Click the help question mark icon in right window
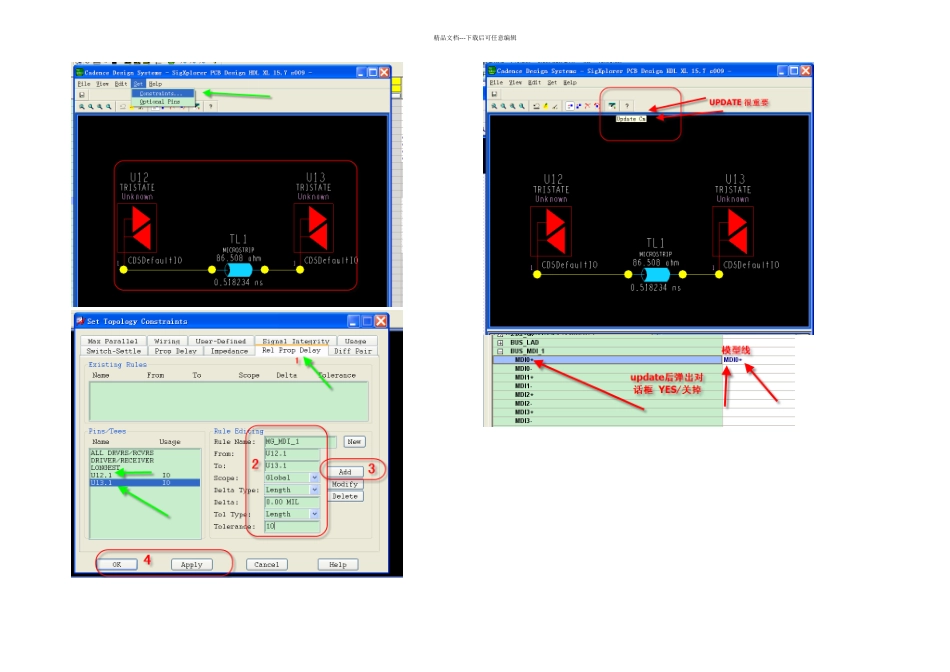 pyautogui.click(x=627, y=105)
